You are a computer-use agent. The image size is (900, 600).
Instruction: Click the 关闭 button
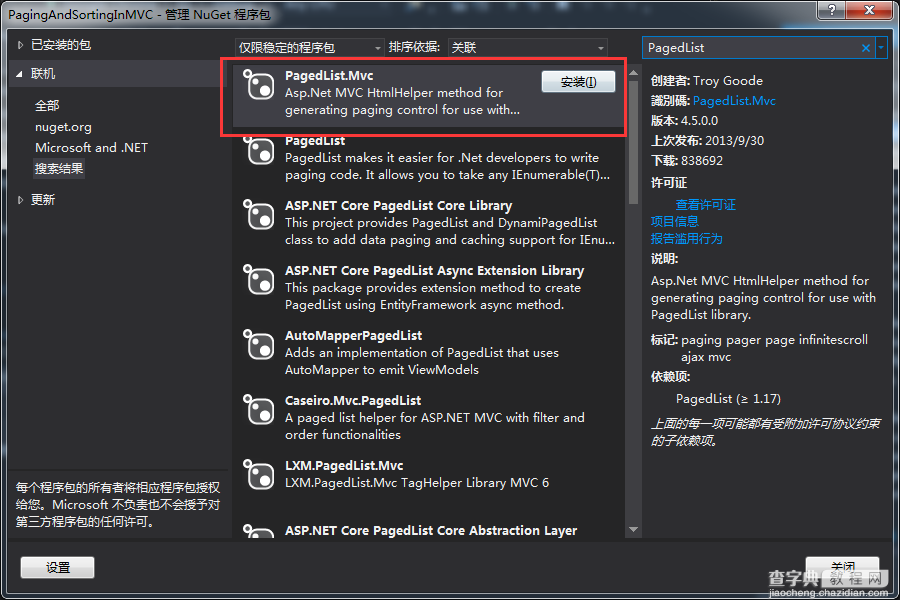(x=842, y=567)
